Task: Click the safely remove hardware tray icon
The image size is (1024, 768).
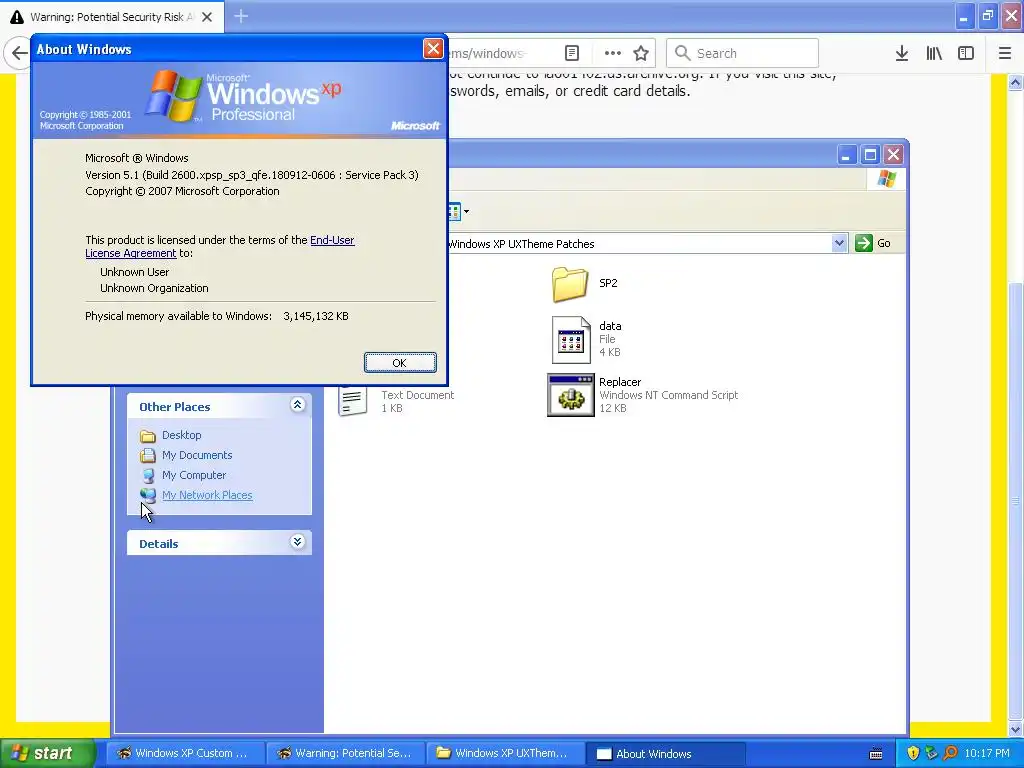Action: tap(931, 754)
